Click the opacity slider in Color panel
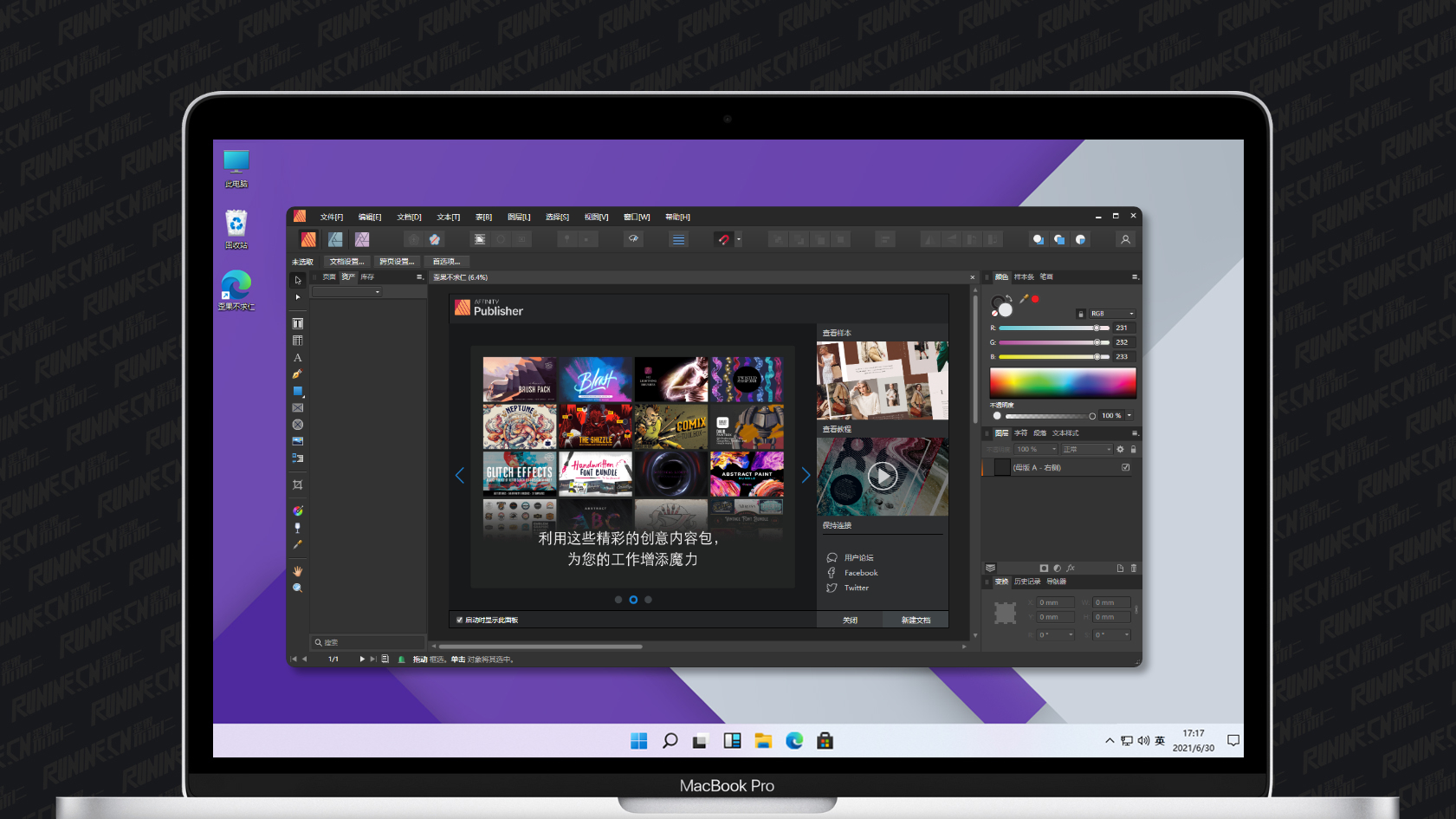1456x819 pixels. pyautogui.click(x=1050, y=416)
